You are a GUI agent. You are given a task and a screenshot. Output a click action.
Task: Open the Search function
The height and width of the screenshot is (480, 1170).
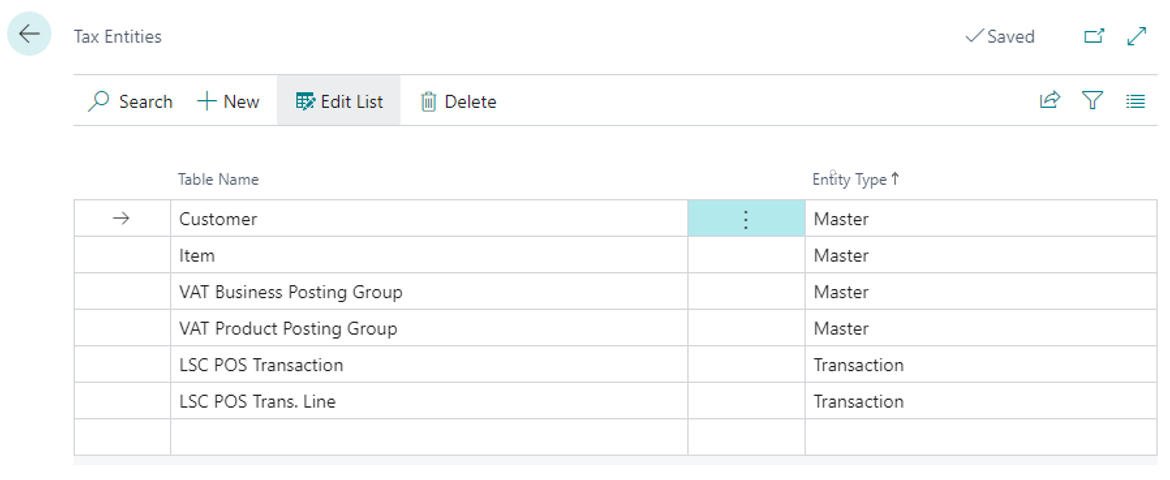130,101
